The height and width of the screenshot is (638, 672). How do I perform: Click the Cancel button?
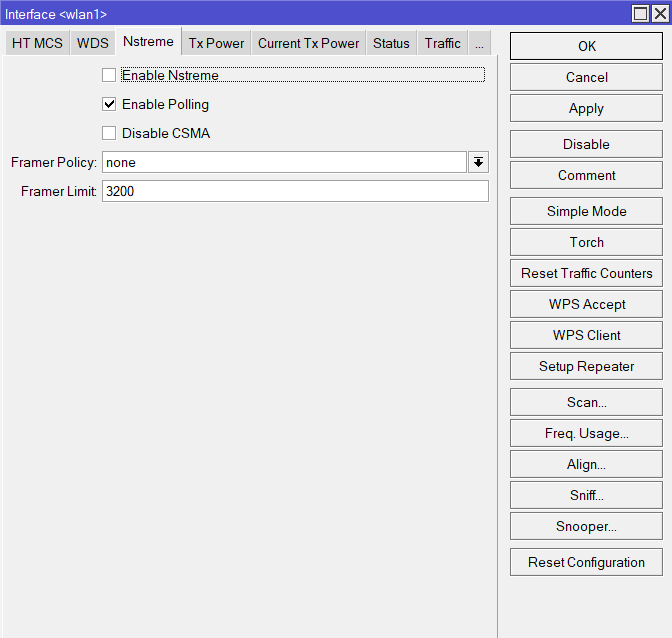586,77
